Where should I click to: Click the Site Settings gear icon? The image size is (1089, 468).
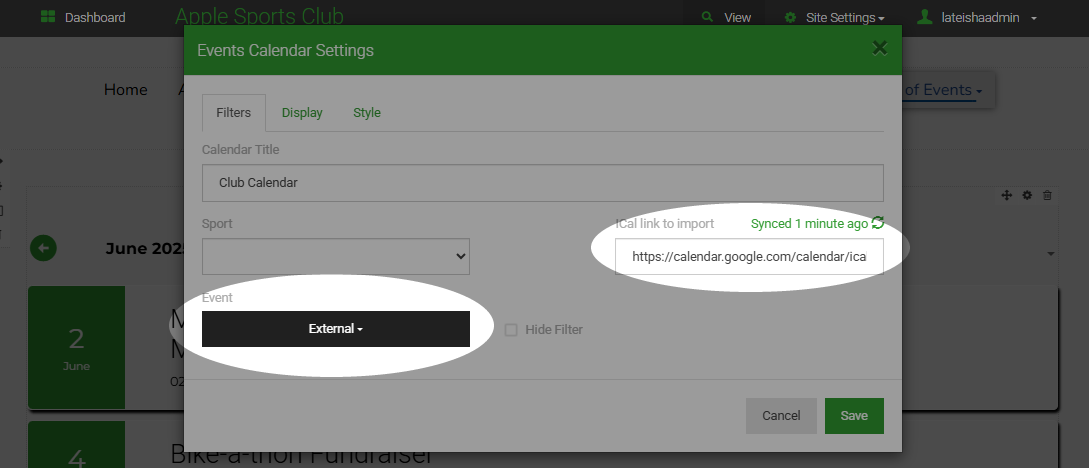point(790,18)
